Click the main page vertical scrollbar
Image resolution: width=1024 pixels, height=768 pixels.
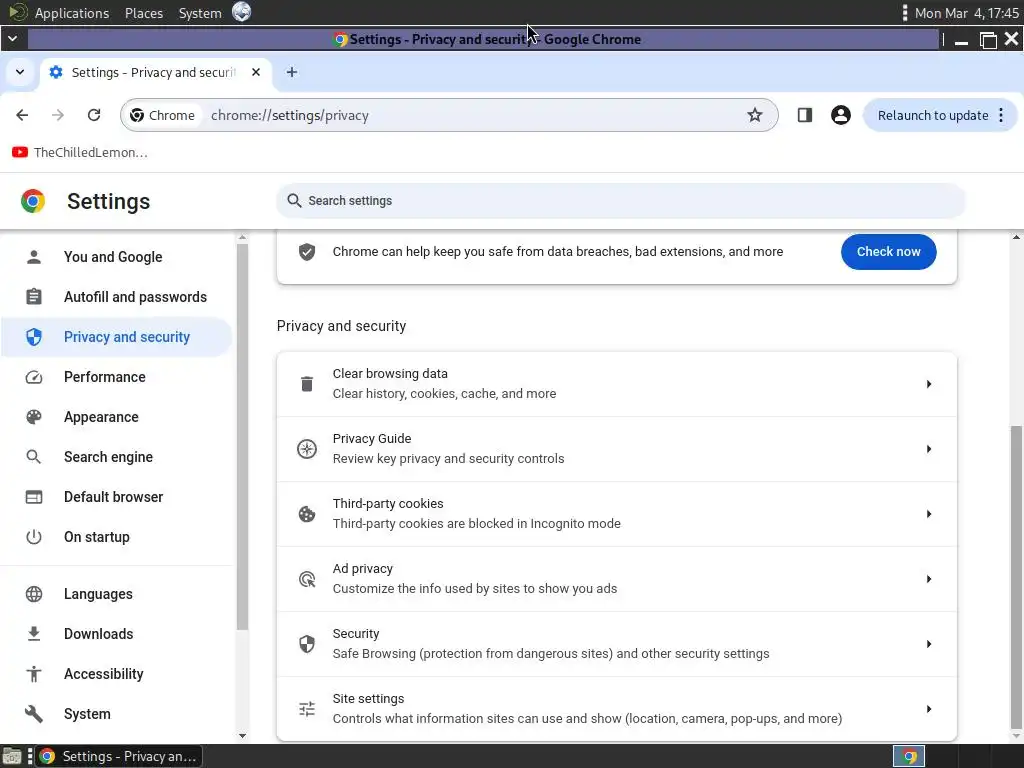(x=1016, y=575)
